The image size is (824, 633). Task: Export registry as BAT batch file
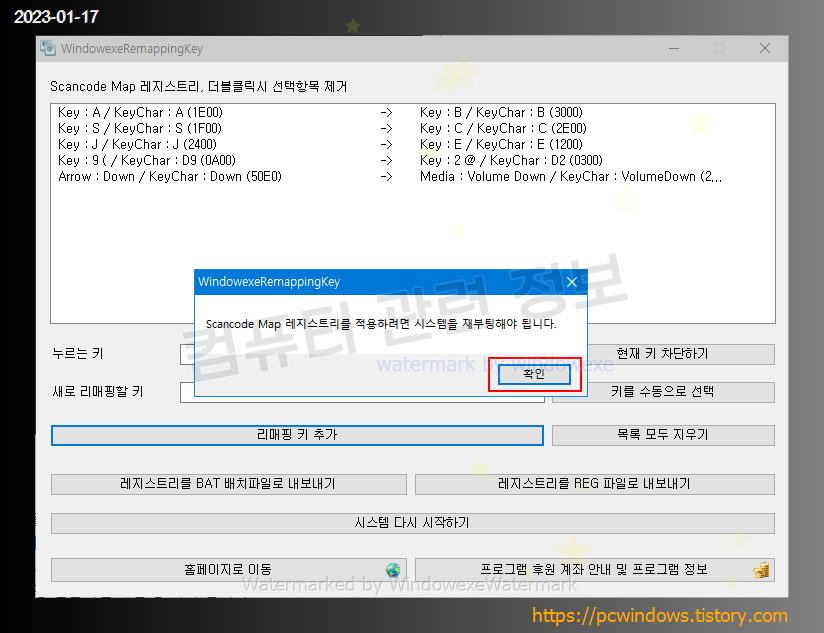coord(229,484)
